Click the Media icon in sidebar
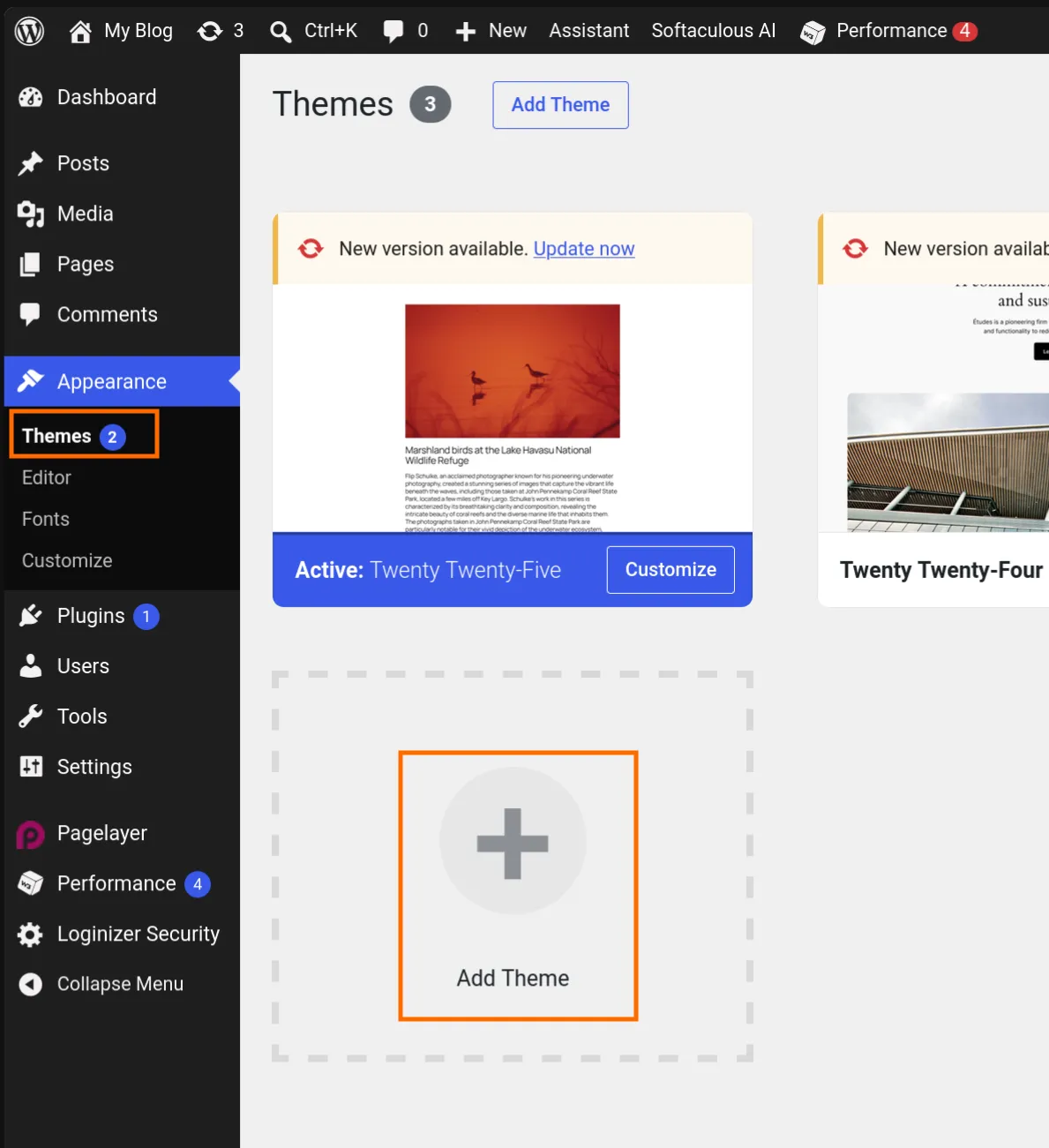Screen dimensions: 1049x1148 31,214
